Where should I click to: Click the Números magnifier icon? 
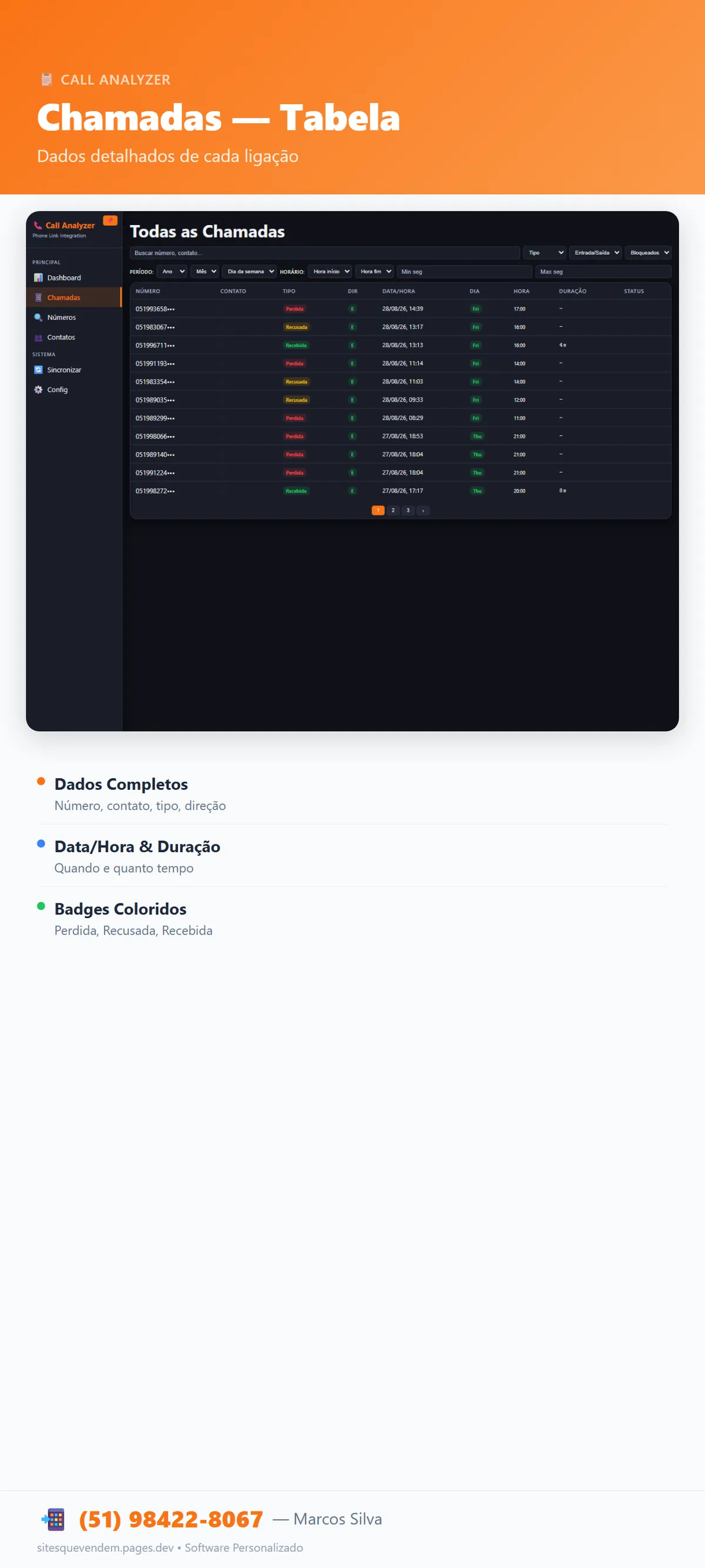click(38, 317)
